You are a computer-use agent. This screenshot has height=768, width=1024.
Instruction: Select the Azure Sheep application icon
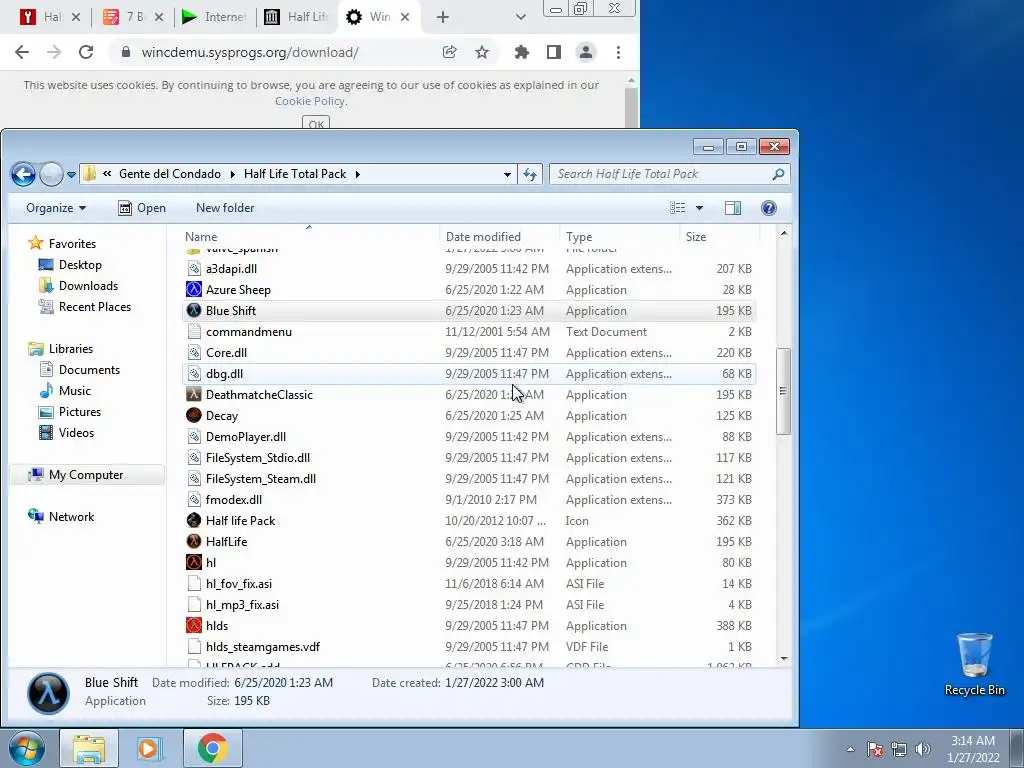click(x=194, y=289)
